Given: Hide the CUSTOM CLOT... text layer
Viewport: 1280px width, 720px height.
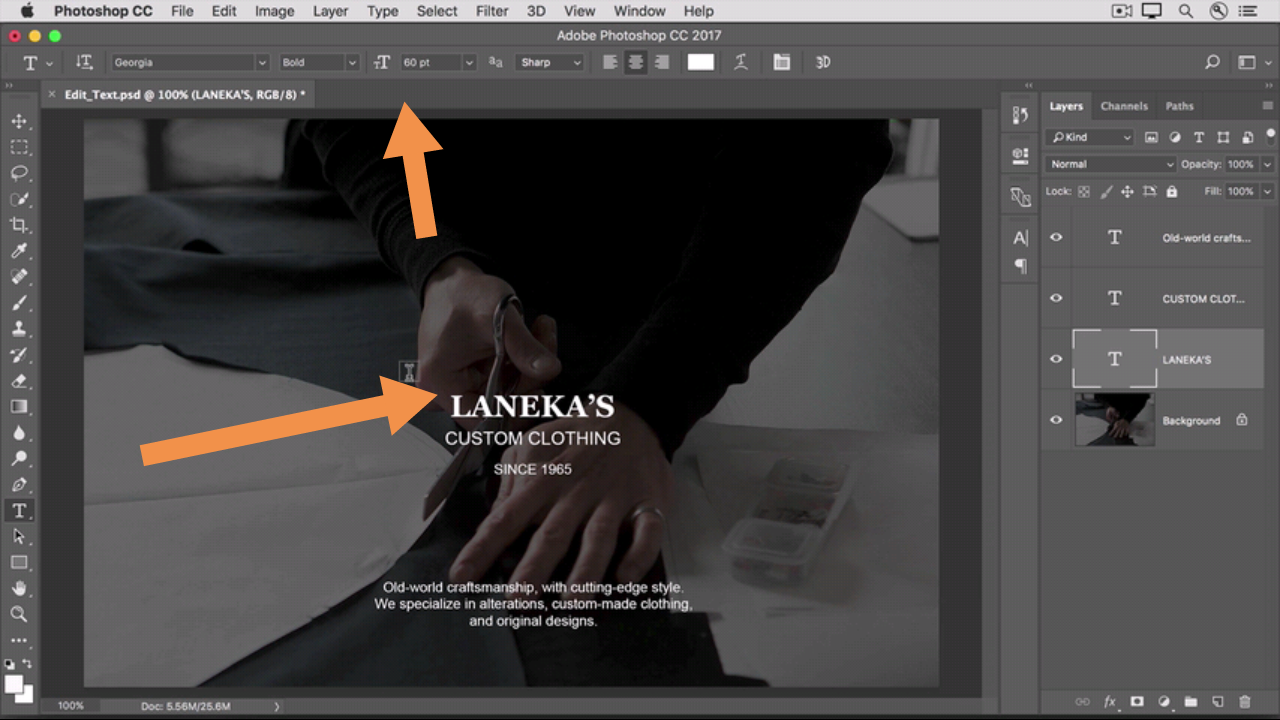Looking at the screenshot, I should pos(1056,298).
